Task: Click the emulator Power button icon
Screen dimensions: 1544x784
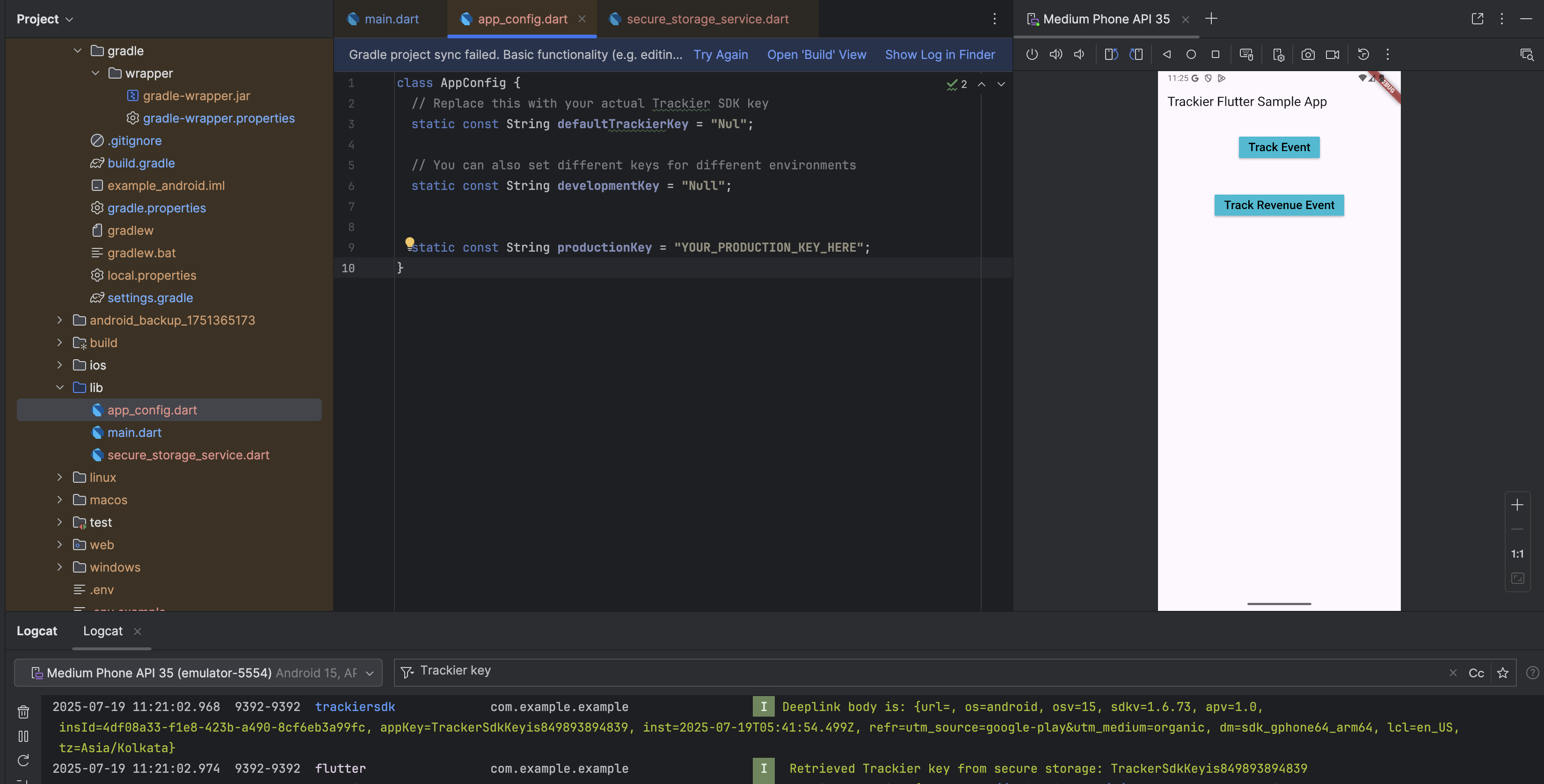Action: click(x=1032, y=55)
